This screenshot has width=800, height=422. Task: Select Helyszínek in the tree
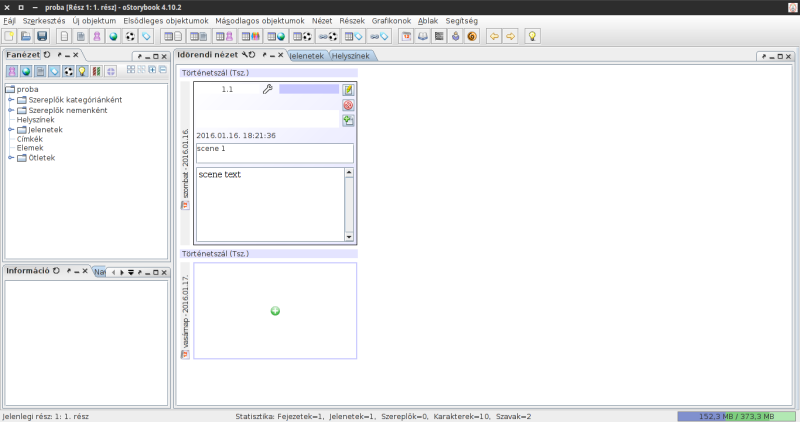click(35, 120)
